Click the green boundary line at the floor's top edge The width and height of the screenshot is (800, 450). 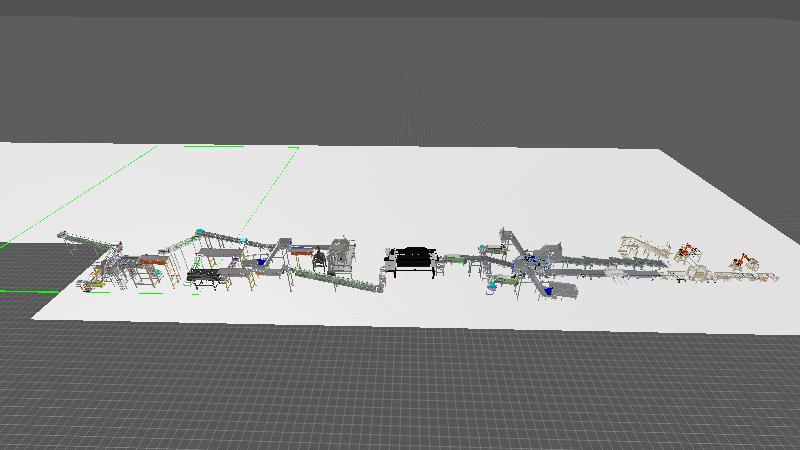(x=240, y=147)
